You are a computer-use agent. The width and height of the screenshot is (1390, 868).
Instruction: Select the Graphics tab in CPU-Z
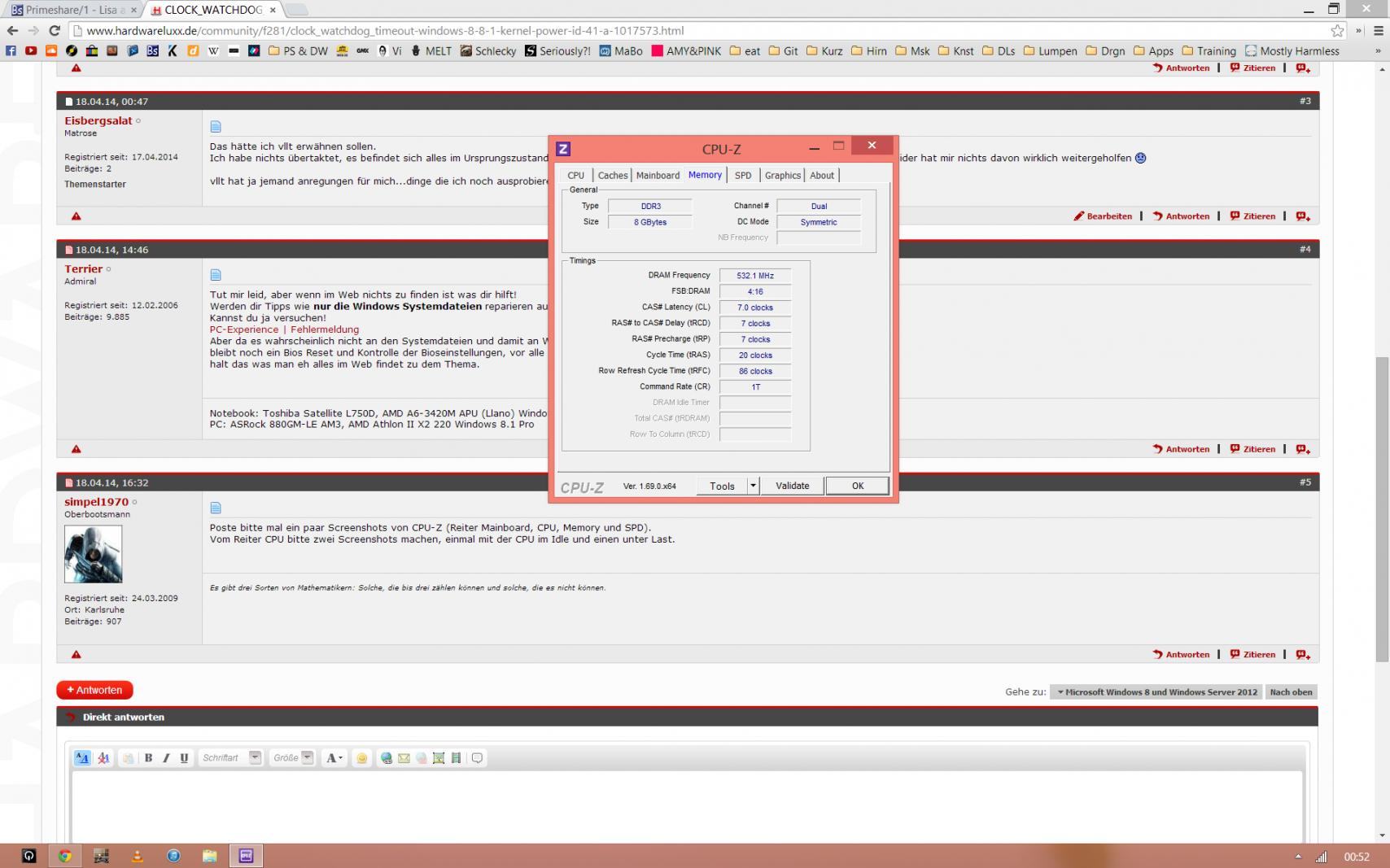coord(783,176)
